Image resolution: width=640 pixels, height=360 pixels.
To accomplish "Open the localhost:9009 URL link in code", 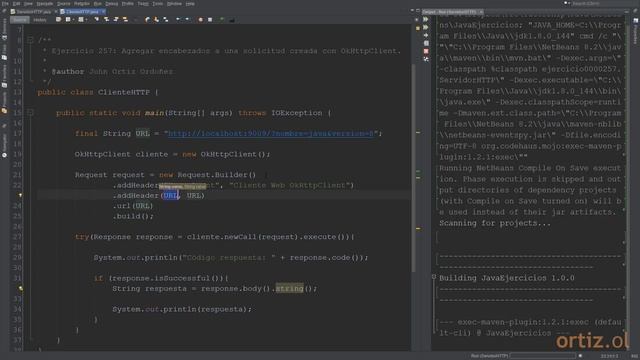I will coord(271,133).
